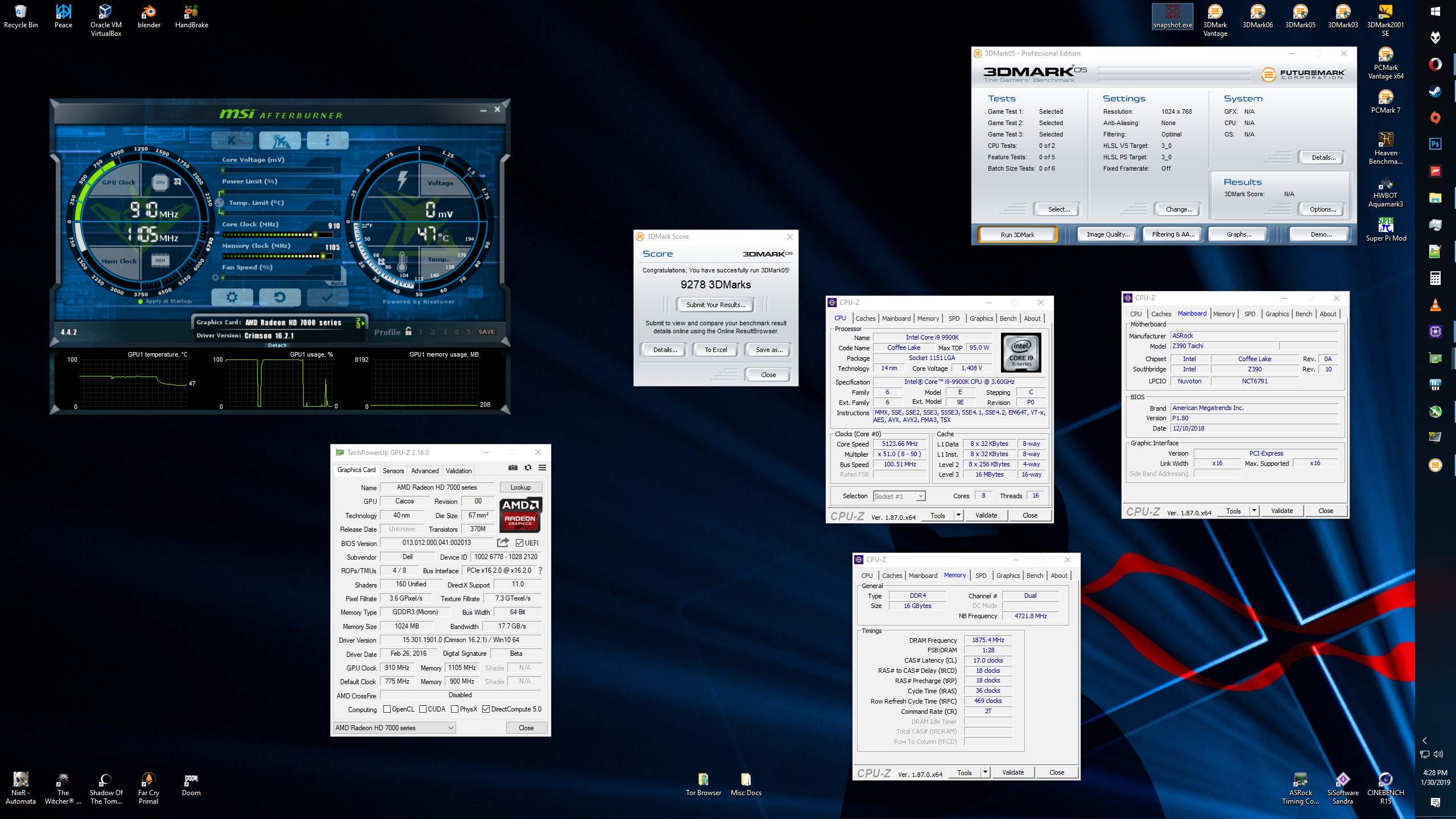Open the Oracle VM VirtualBox desktop icon
This screenshot has width=1456, height=819.
tap(106, 20)
